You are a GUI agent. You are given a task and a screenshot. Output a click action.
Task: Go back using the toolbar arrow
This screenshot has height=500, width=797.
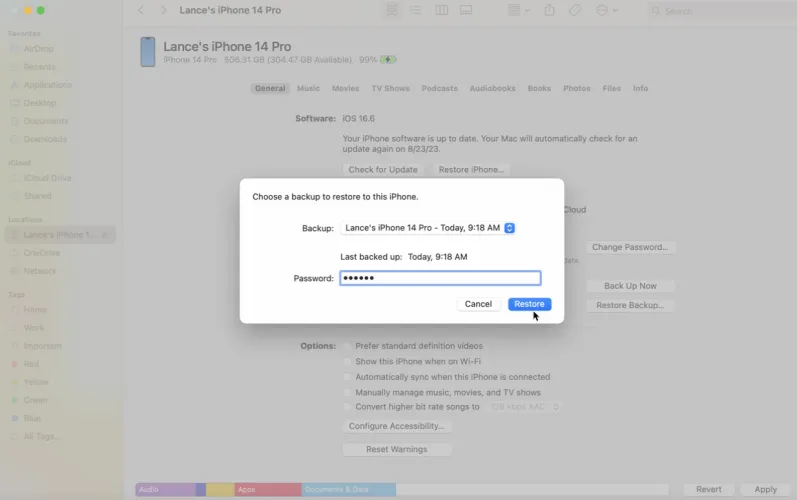tap(140, 10)
